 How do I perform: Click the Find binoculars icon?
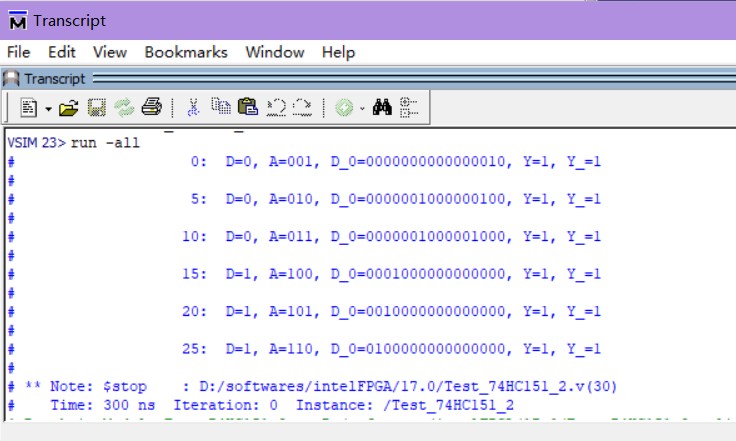pos(382,107)
